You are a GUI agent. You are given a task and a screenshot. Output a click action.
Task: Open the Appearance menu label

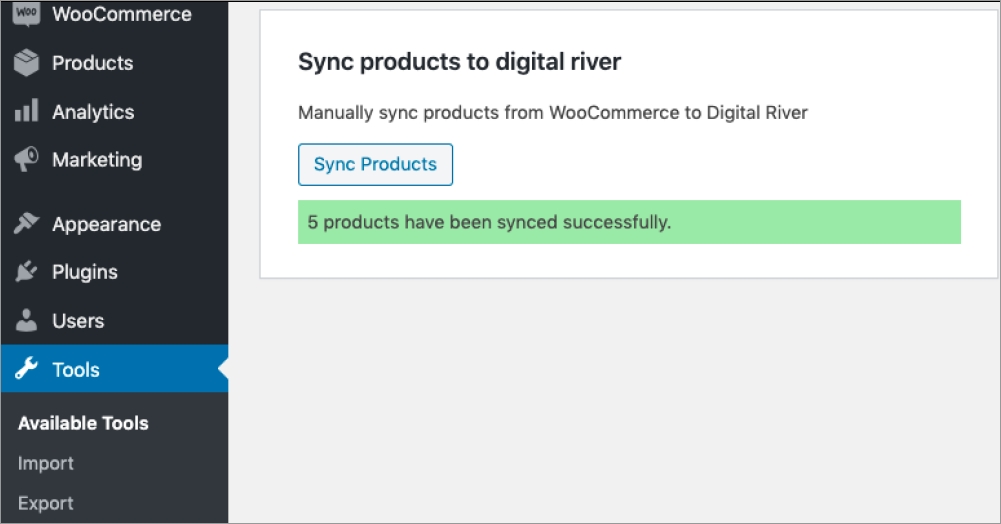[x=106, y=224]
